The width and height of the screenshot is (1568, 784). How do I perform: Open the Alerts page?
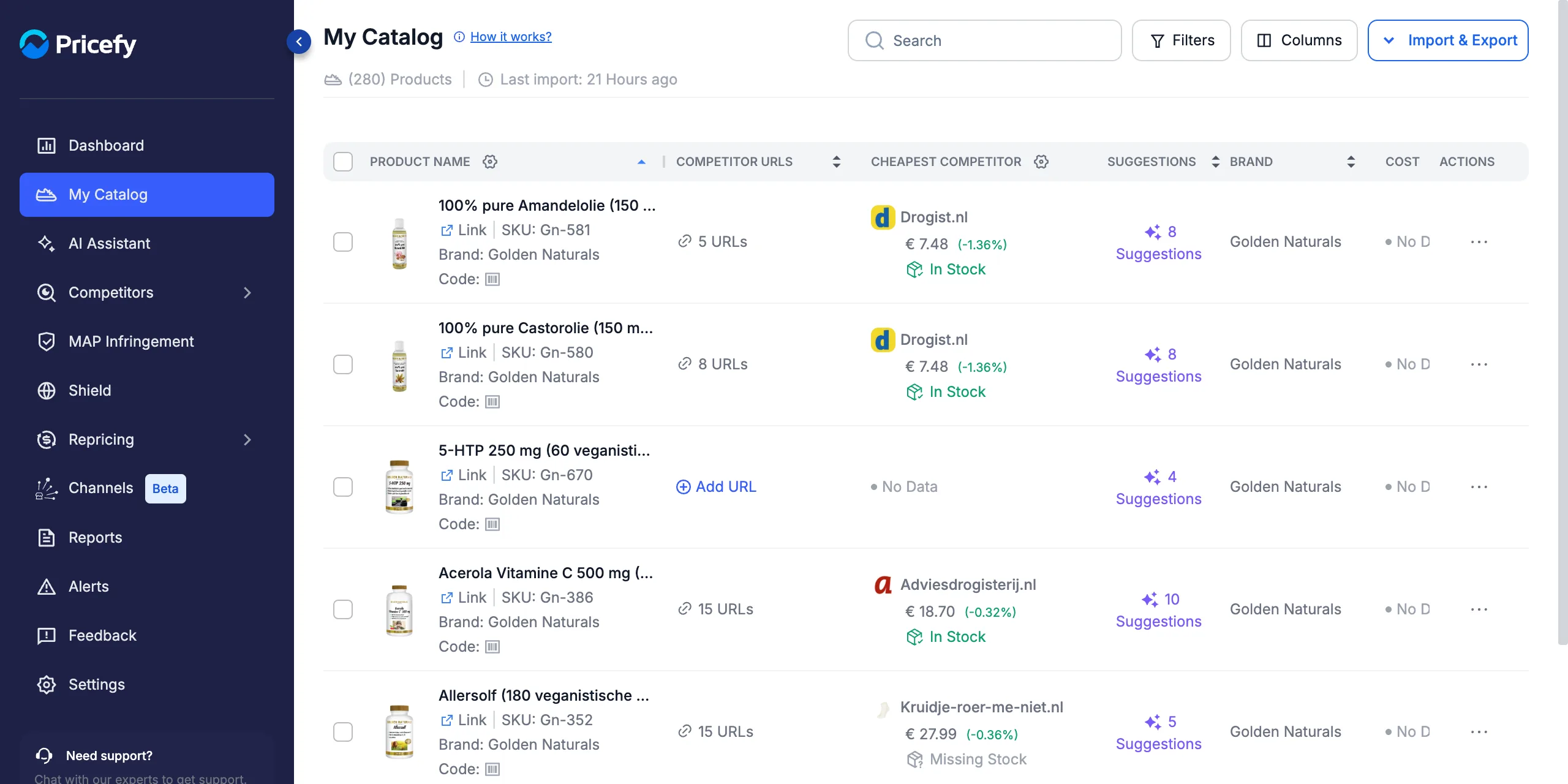pyautogui.click(x=147, y=587)
